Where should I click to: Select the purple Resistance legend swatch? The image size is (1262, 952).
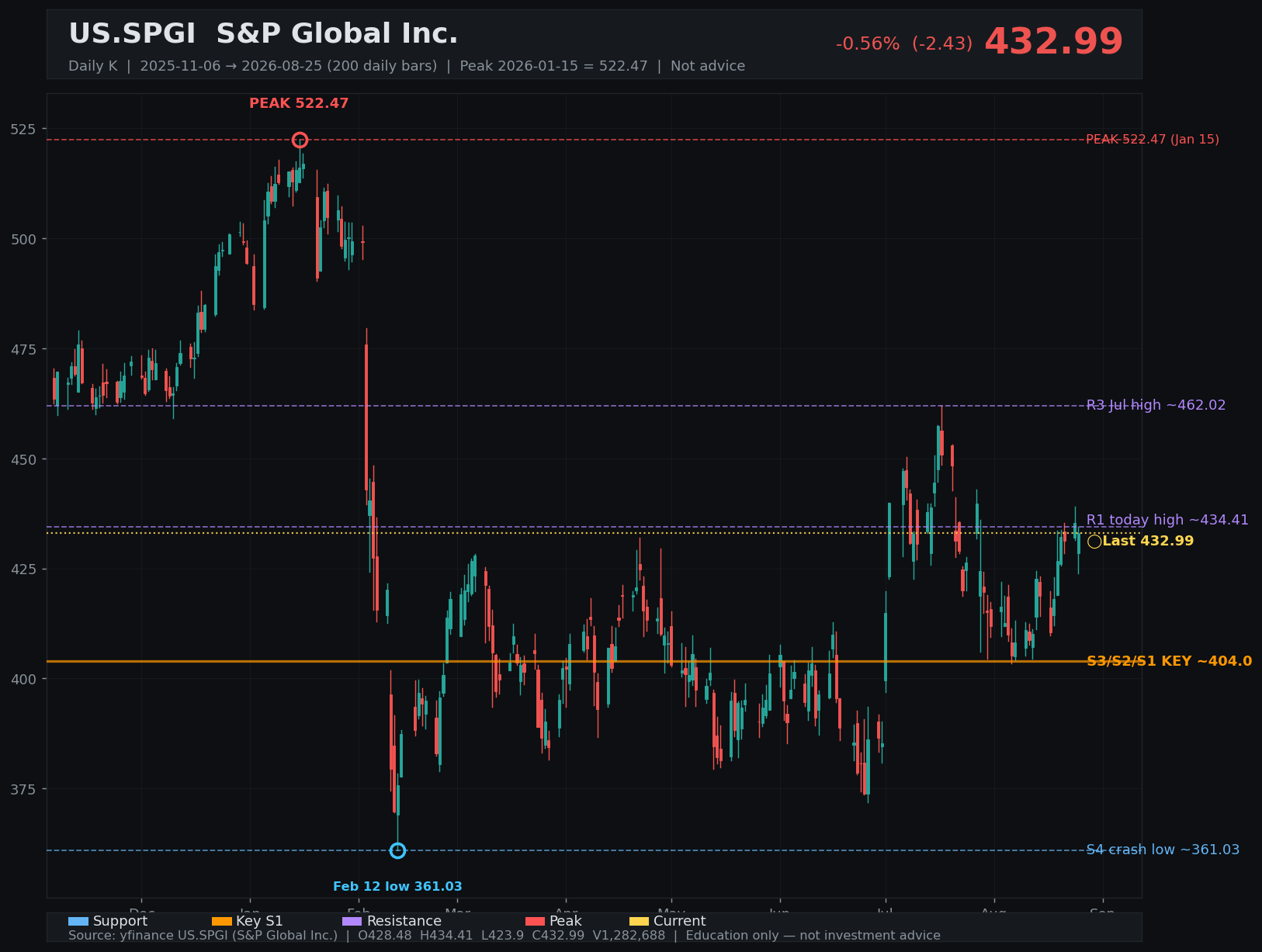coord(352,921)
